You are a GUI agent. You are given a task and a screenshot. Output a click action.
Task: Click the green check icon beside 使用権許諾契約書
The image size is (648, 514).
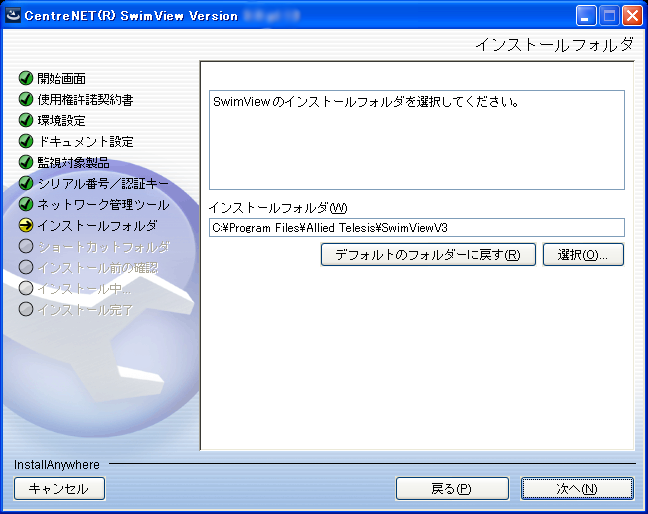(x=26, y=99)
